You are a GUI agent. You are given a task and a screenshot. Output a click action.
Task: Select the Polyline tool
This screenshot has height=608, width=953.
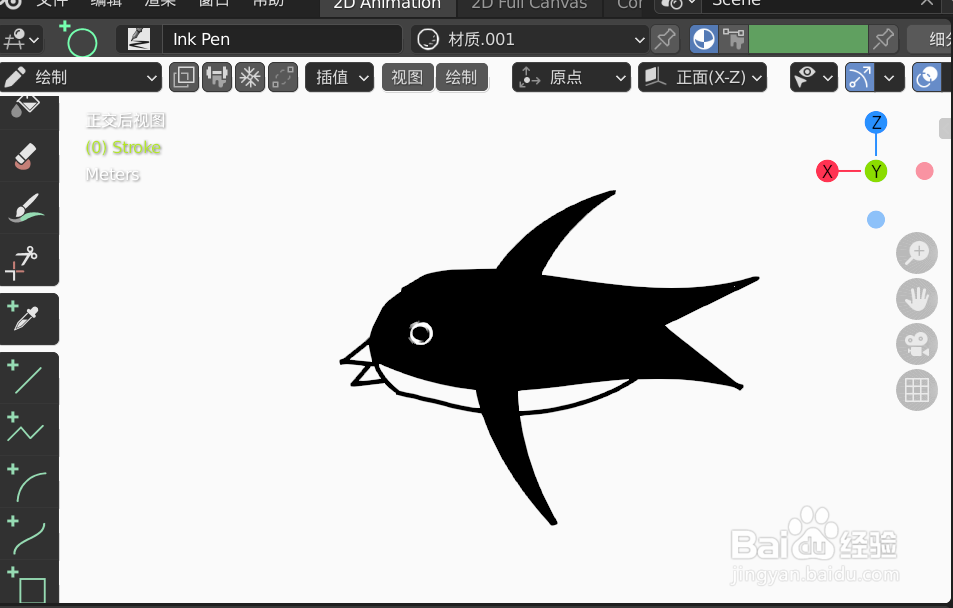click(28, 429)
